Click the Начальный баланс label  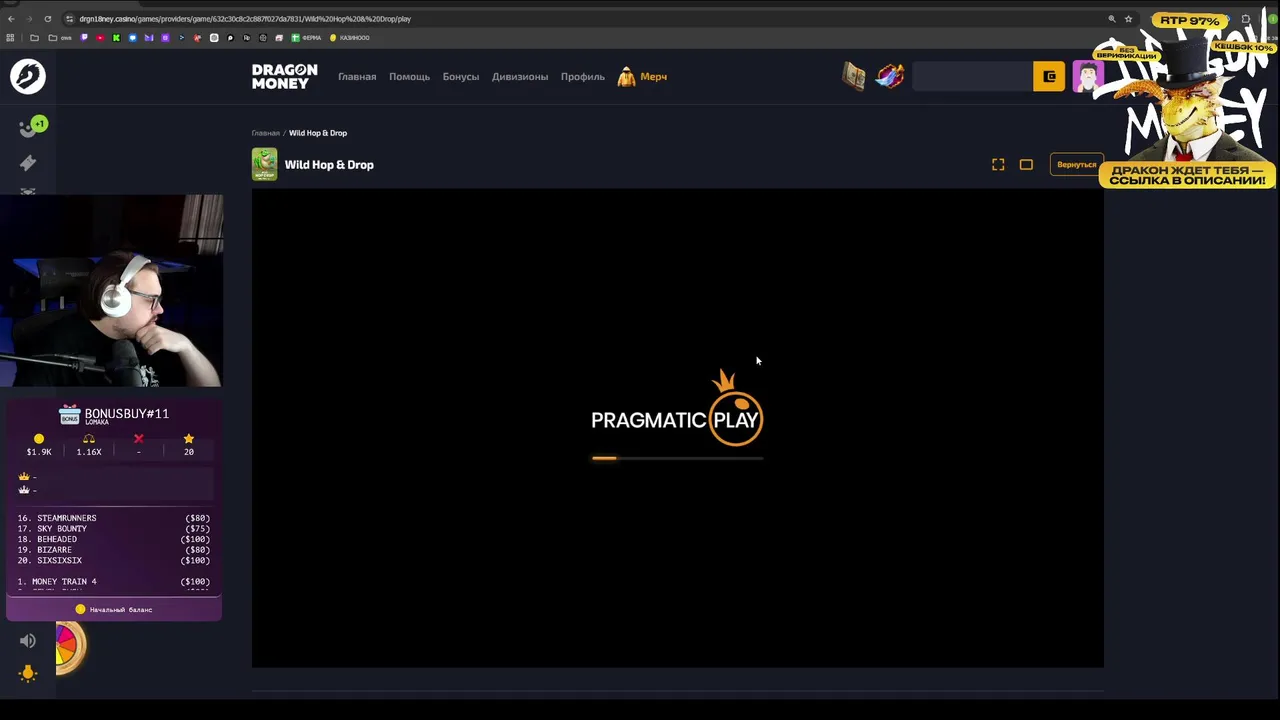(x=121, y=609)
